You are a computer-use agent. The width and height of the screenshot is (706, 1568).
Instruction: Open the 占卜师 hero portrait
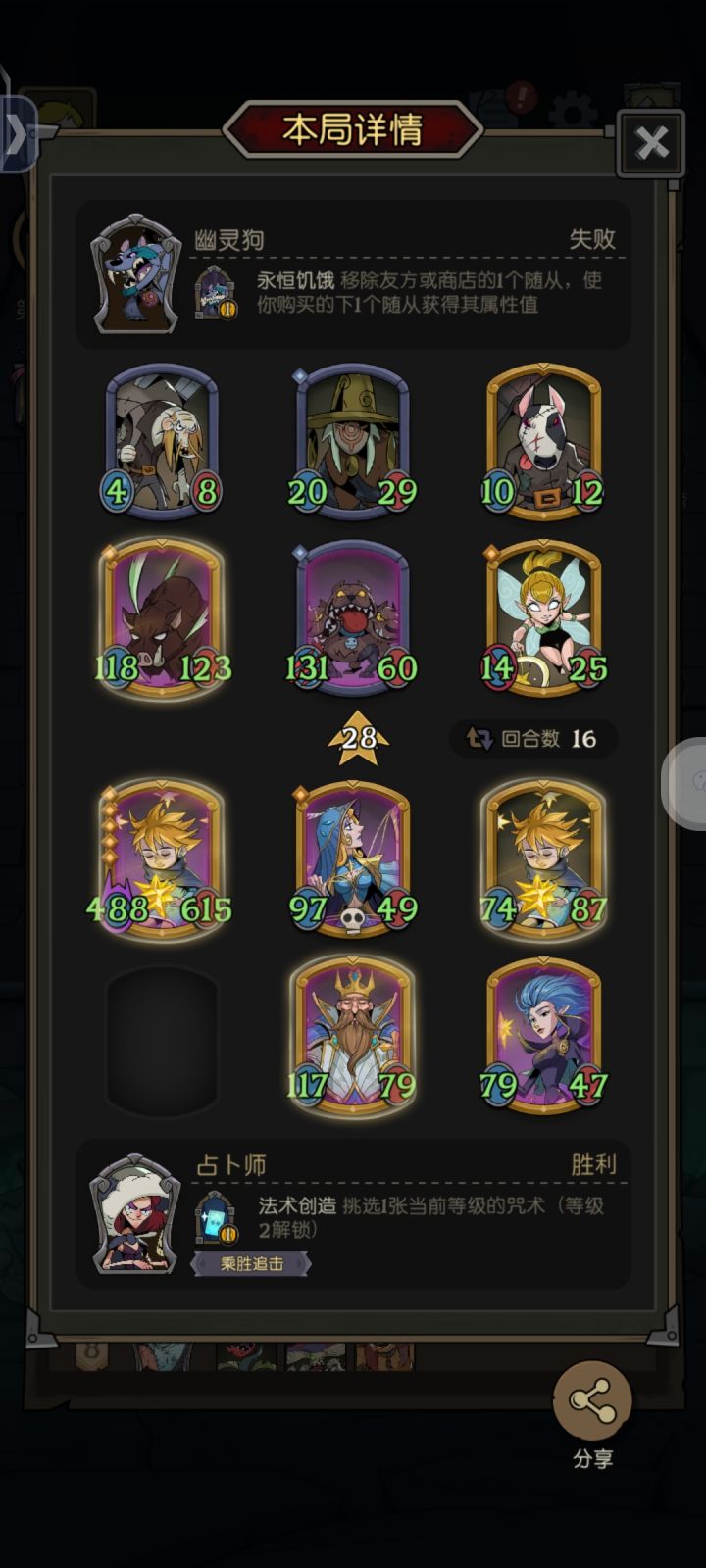point(135,1215)
